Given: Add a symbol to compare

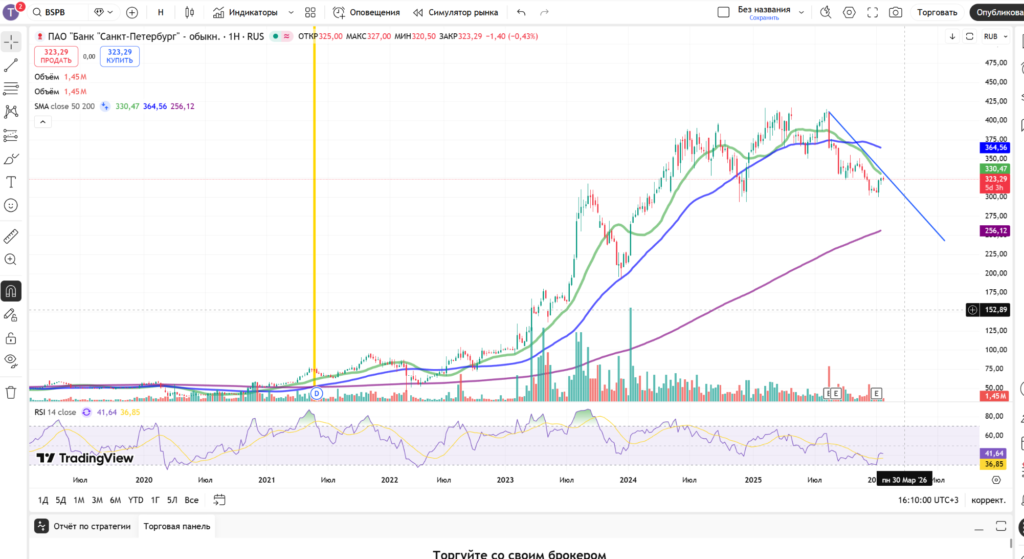Looking at the screenshot, I should coord(132,12).
